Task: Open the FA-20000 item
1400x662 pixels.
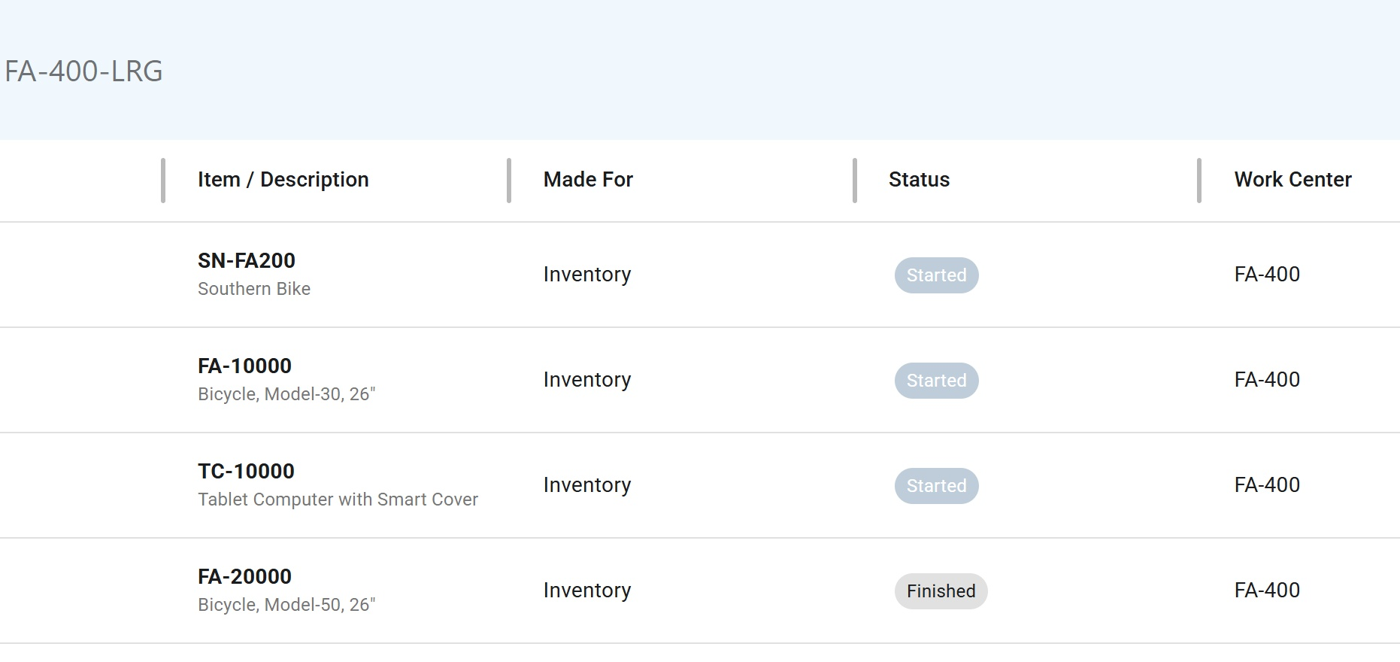Action: click(x=245, y=577)
